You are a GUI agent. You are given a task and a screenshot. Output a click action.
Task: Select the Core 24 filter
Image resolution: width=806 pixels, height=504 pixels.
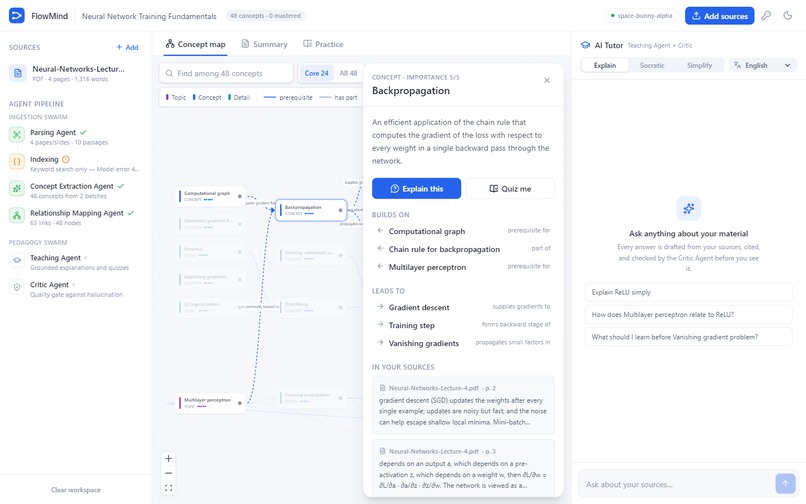[316, 74]
